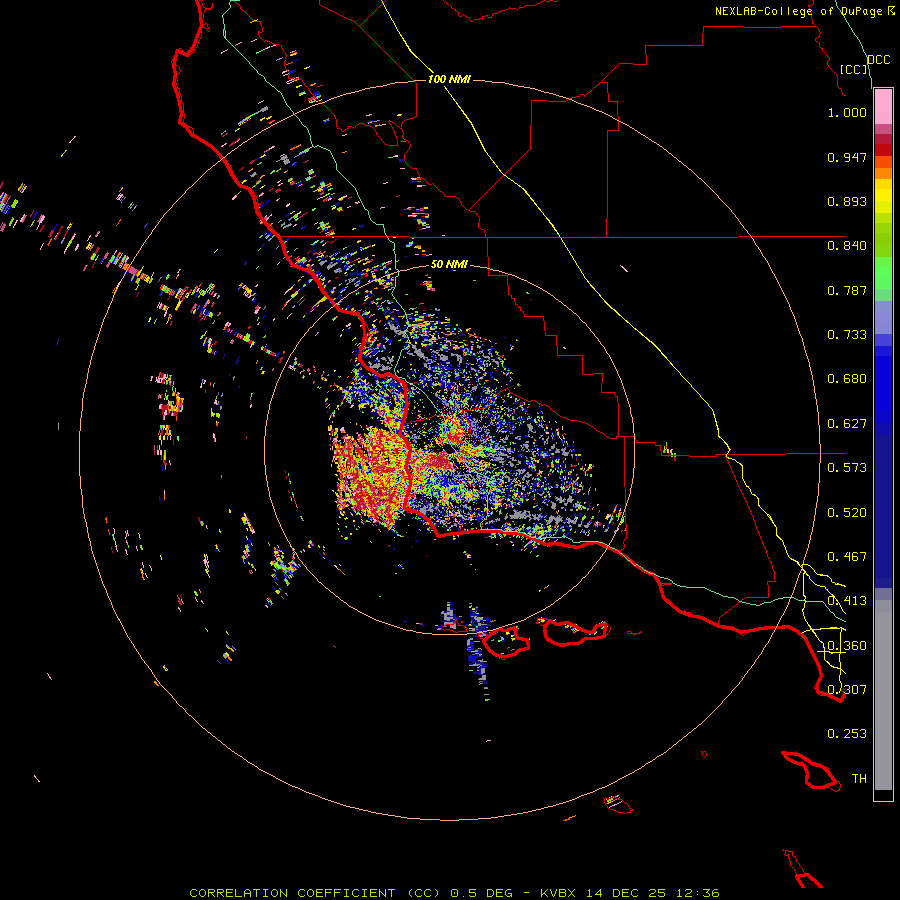Click the pink swatch beside 1.000
This screenshot has height=900, width=900.
[x=883, y=107]
